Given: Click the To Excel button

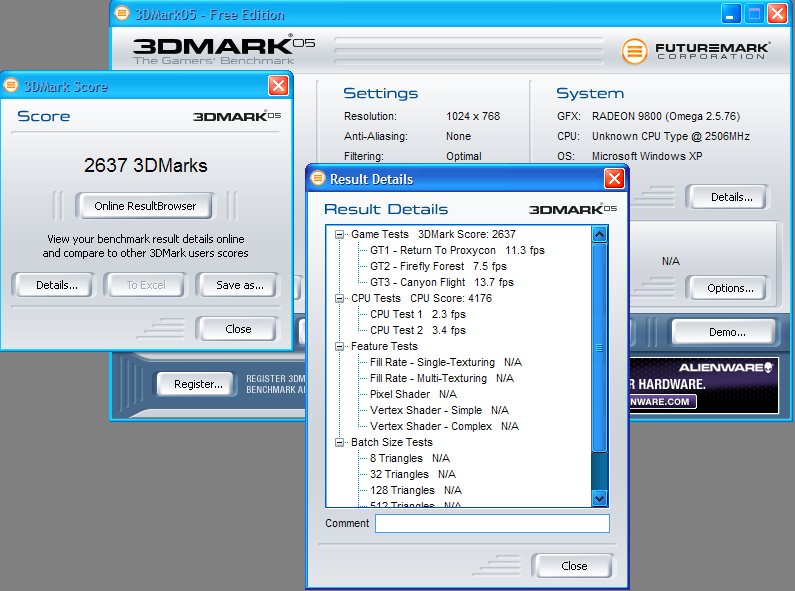Looking at the screenshot, I should [x=146, y=285].
